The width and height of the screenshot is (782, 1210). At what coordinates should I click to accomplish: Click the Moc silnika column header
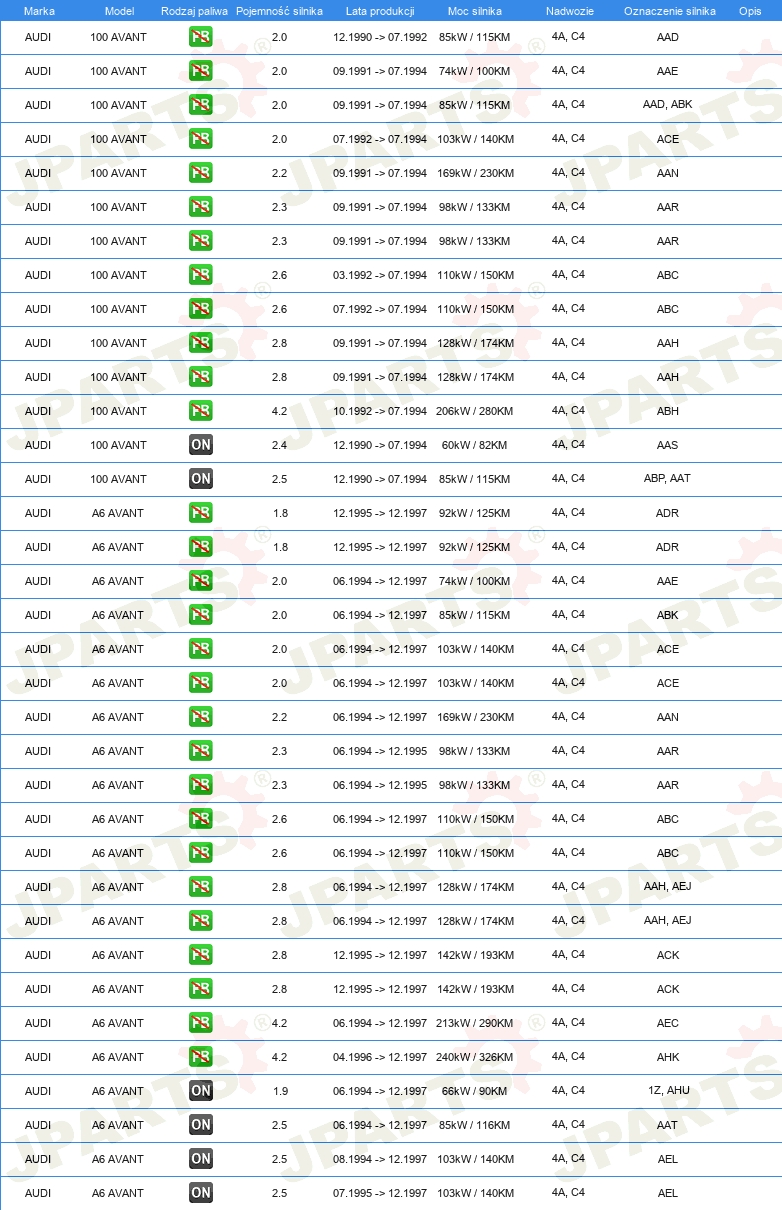click(x=475, y=11)
